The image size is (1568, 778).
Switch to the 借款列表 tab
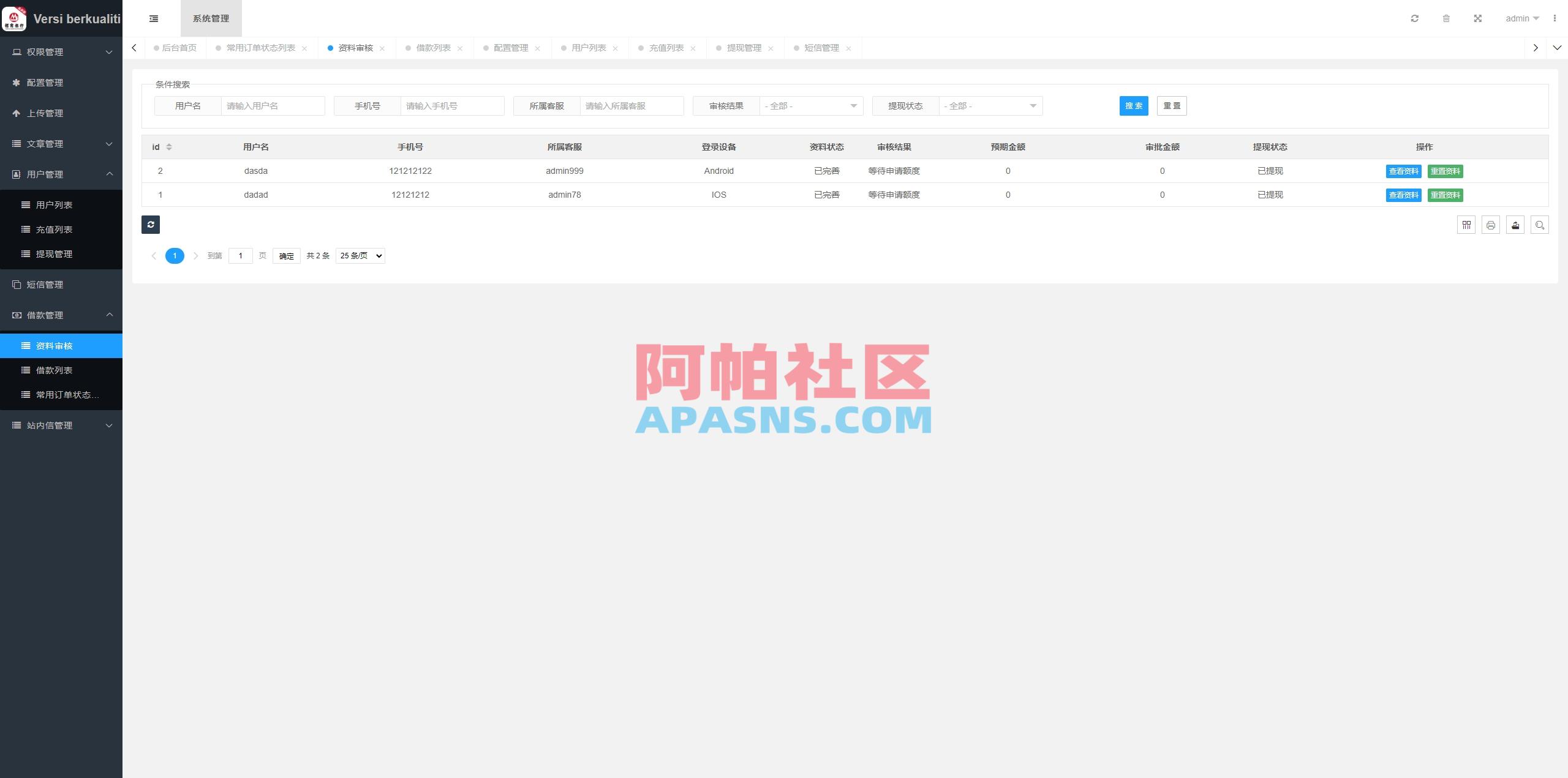[x=432, y=48]
